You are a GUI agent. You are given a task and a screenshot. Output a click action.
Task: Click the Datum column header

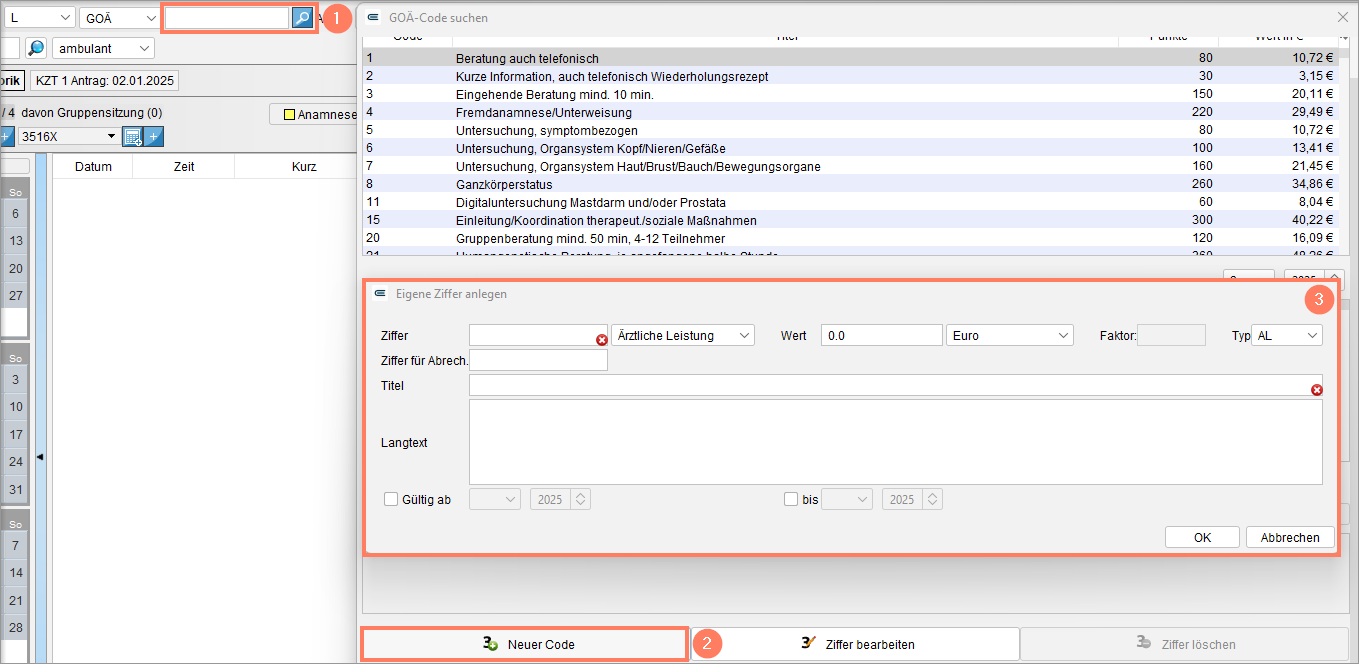pyautogui.click(x=93, y=167)
